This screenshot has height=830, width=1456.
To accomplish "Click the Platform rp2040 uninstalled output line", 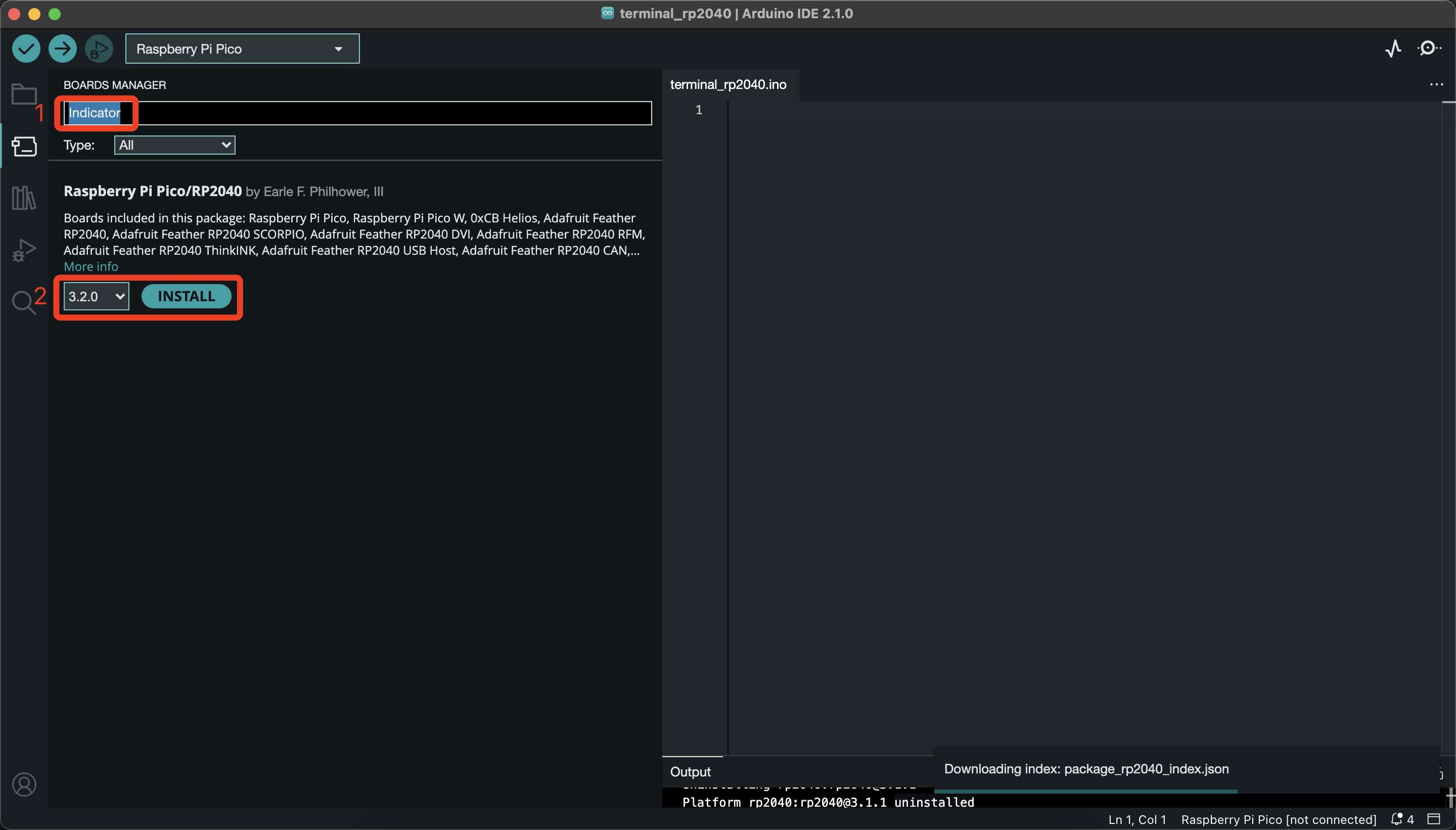I will click(x=828, y=802).
